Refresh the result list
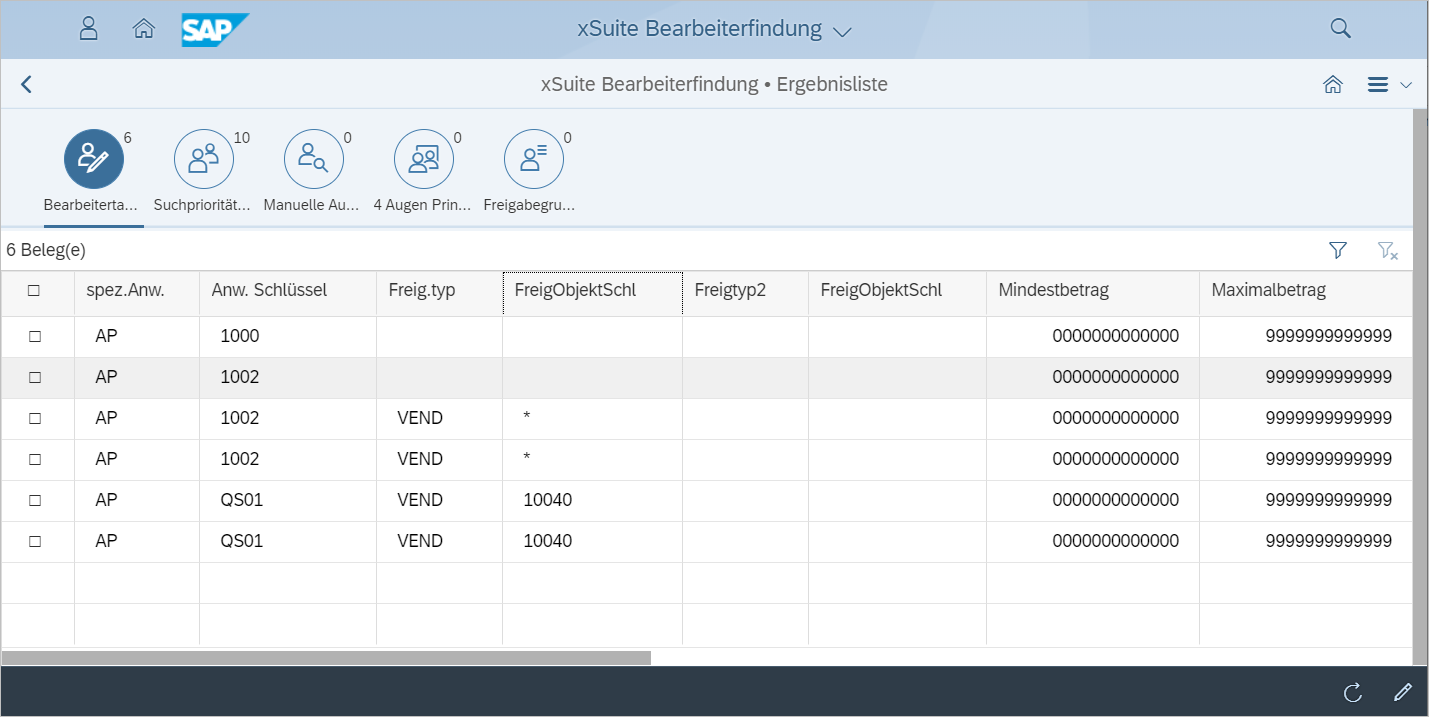 coord(1352,692)
